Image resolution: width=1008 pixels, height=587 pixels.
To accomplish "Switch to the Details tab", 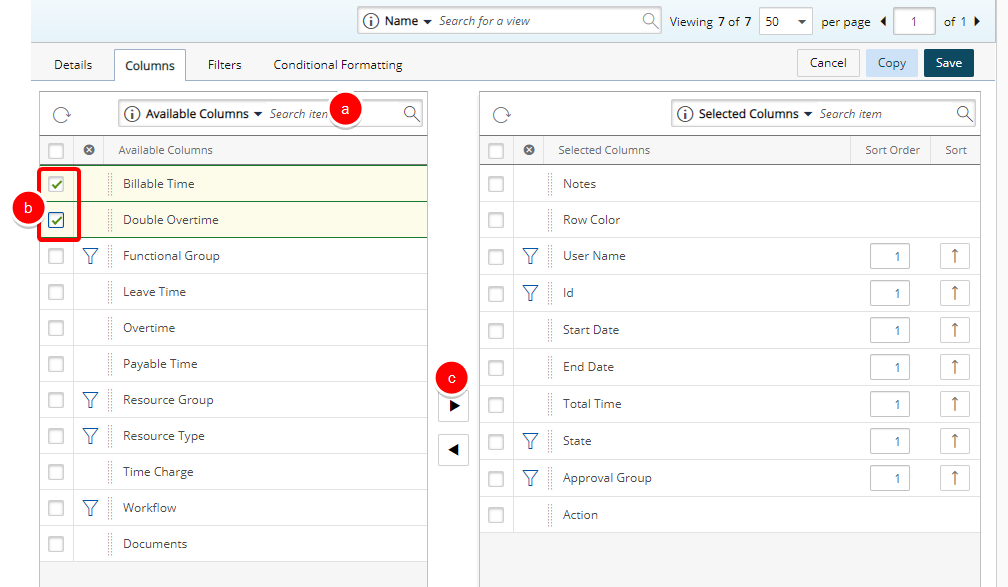I will coord(73,65).
